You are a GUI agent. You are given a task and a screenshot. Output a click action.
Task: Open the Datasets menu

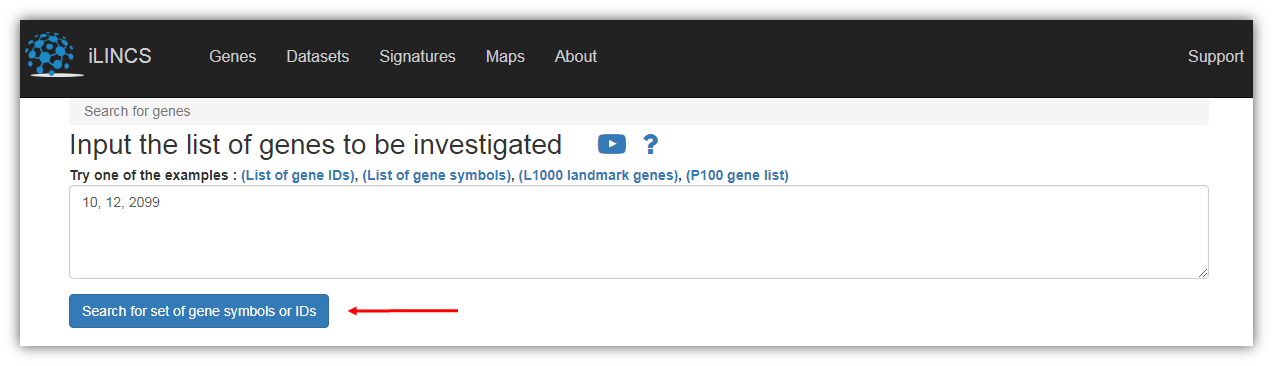(x=317, y=56)
